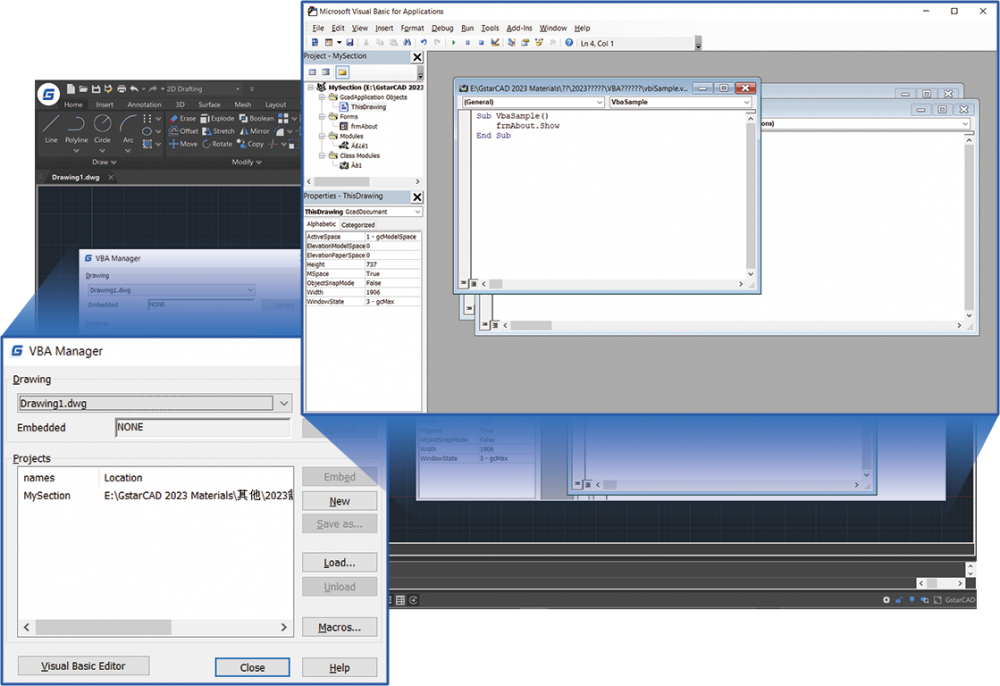Click the Design Mode icon in VBA toolbar
This screenshot has width=1000, height=686.
pyautogui.click(x=495, y=43)
